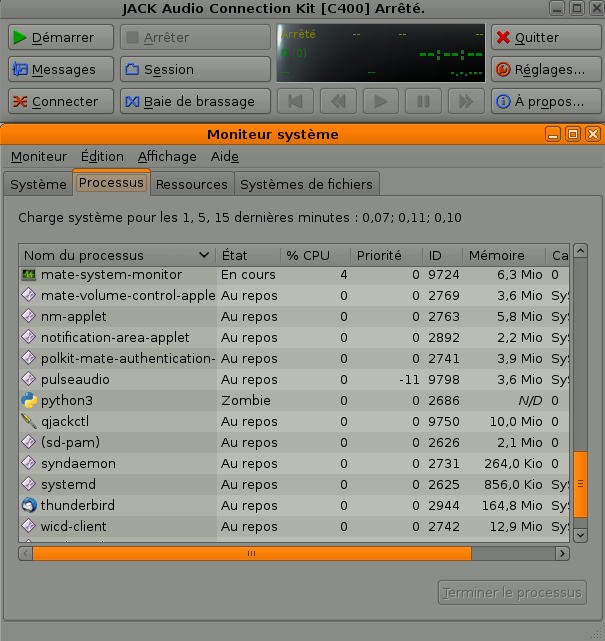Click transport rewind button
The height and width of the screenshot is (641, 605).
[338, 101]
